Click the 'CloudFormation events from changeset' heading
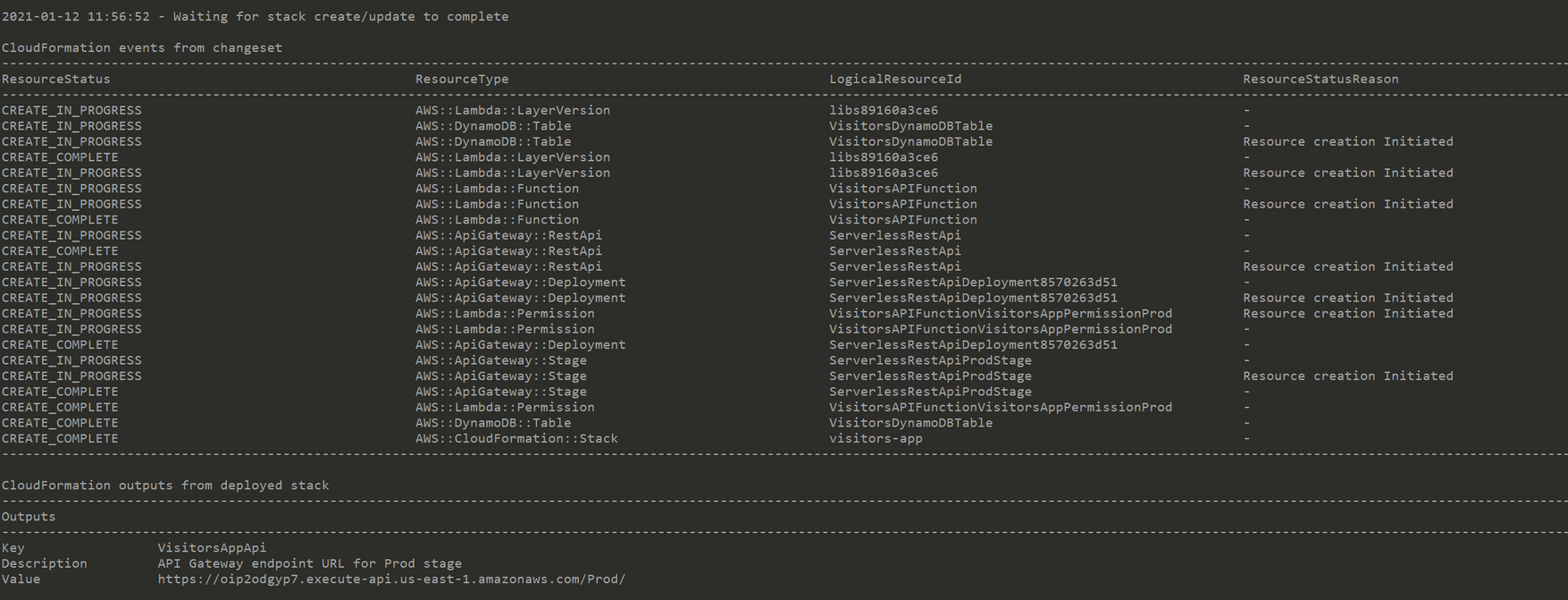Image resolution: width=1568 pixels, height=600 pixels. tap(142, 48)
